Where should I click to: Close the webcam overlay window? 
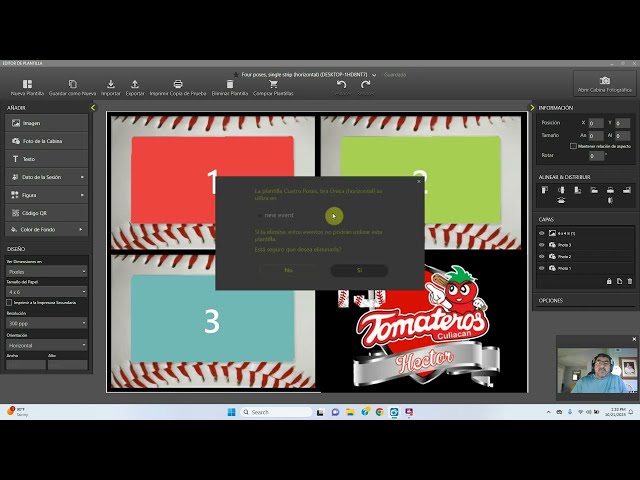point(634,339)
